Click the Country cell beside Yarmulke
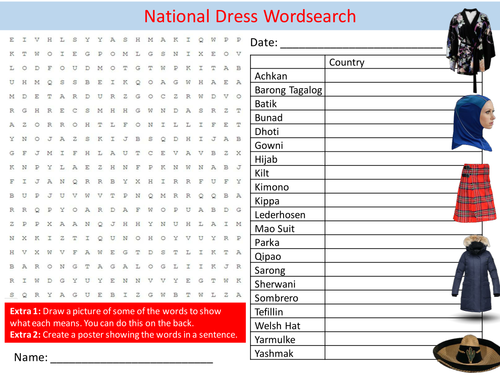Image resolution: width=500 pixels, height=375 pixels. tap(403, 339)
